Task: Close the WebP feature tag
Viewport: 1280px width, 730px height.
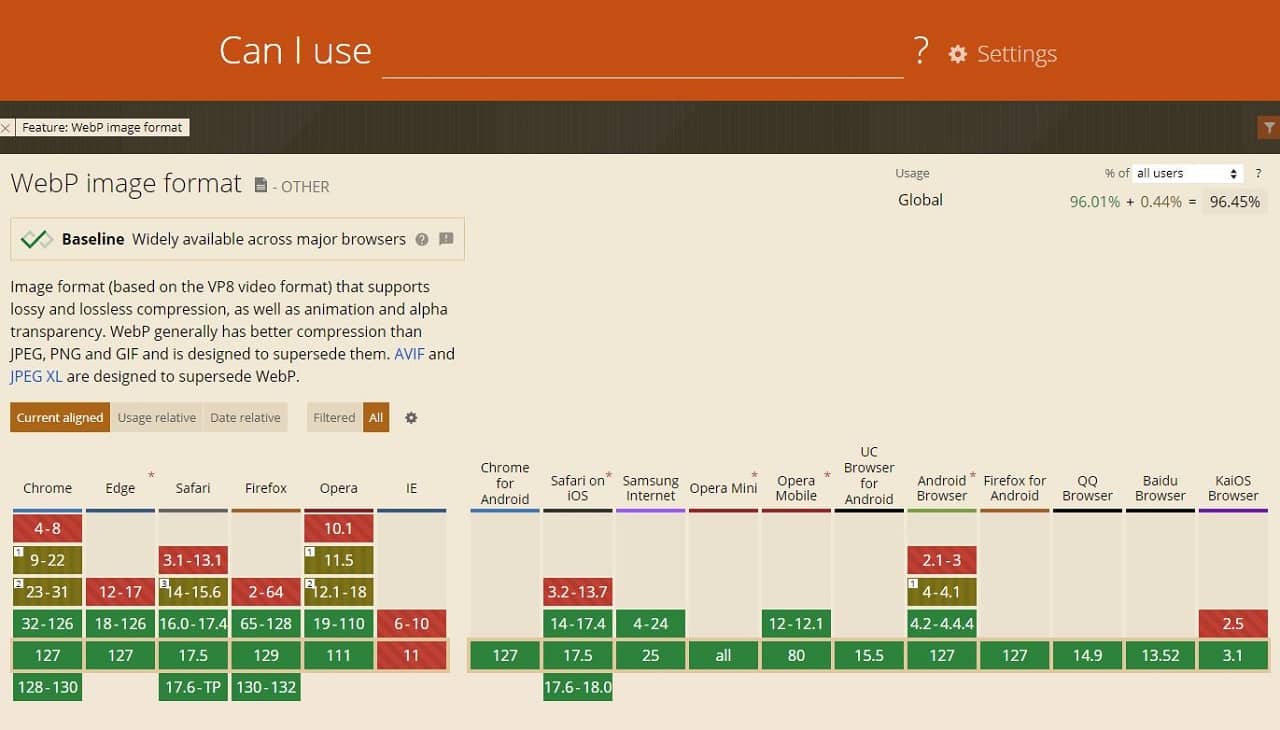Action: 6,128
